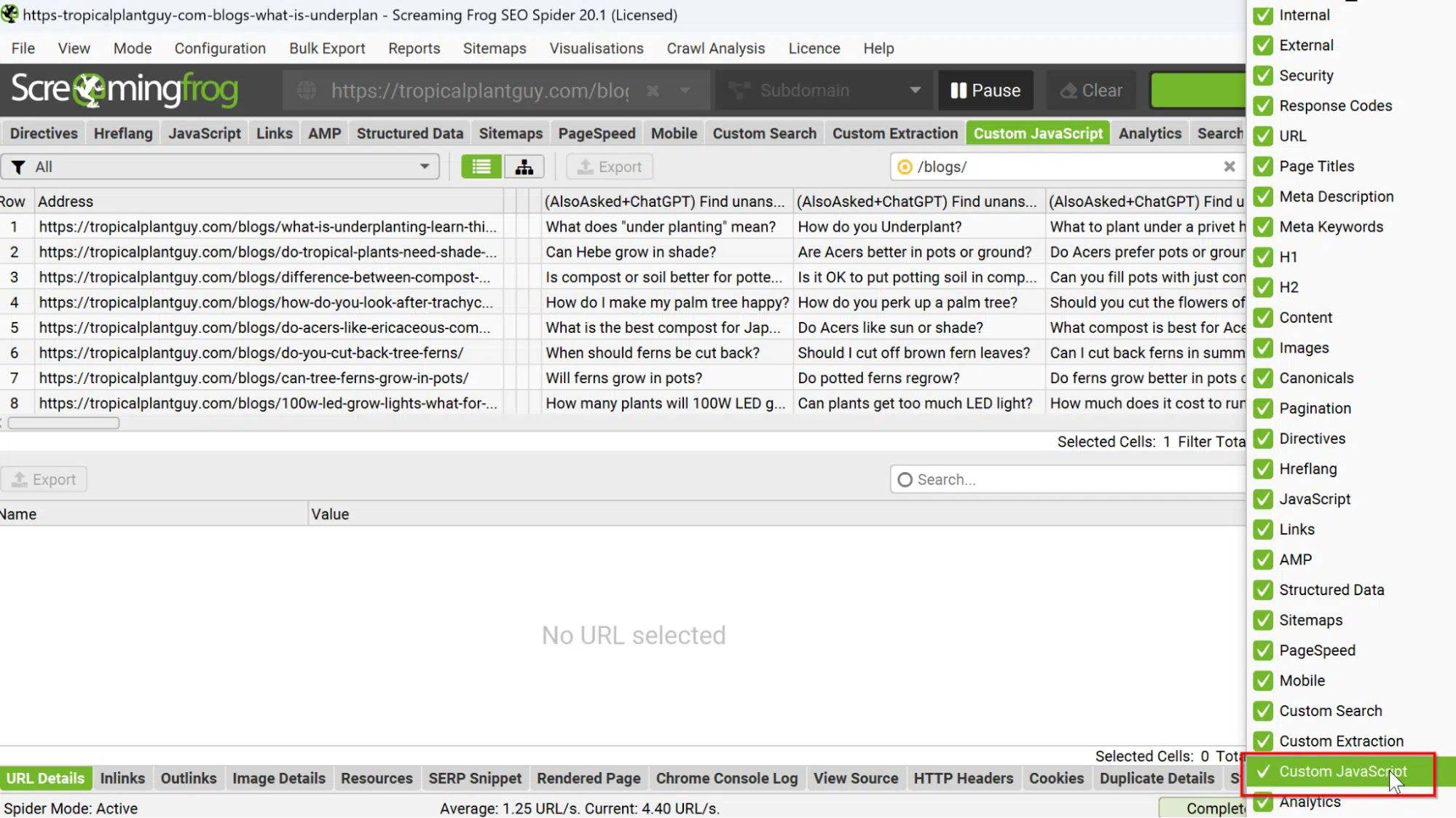Click the globe icon in URL bar

click(x=307, y=90)
